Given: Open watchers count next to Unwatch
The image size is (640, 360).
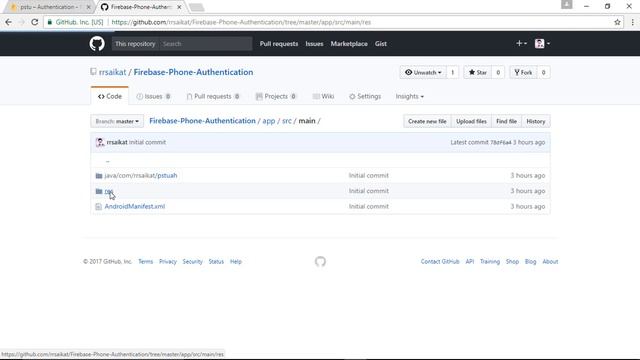Looking at the screenshot, I should [x=453, y=72].
